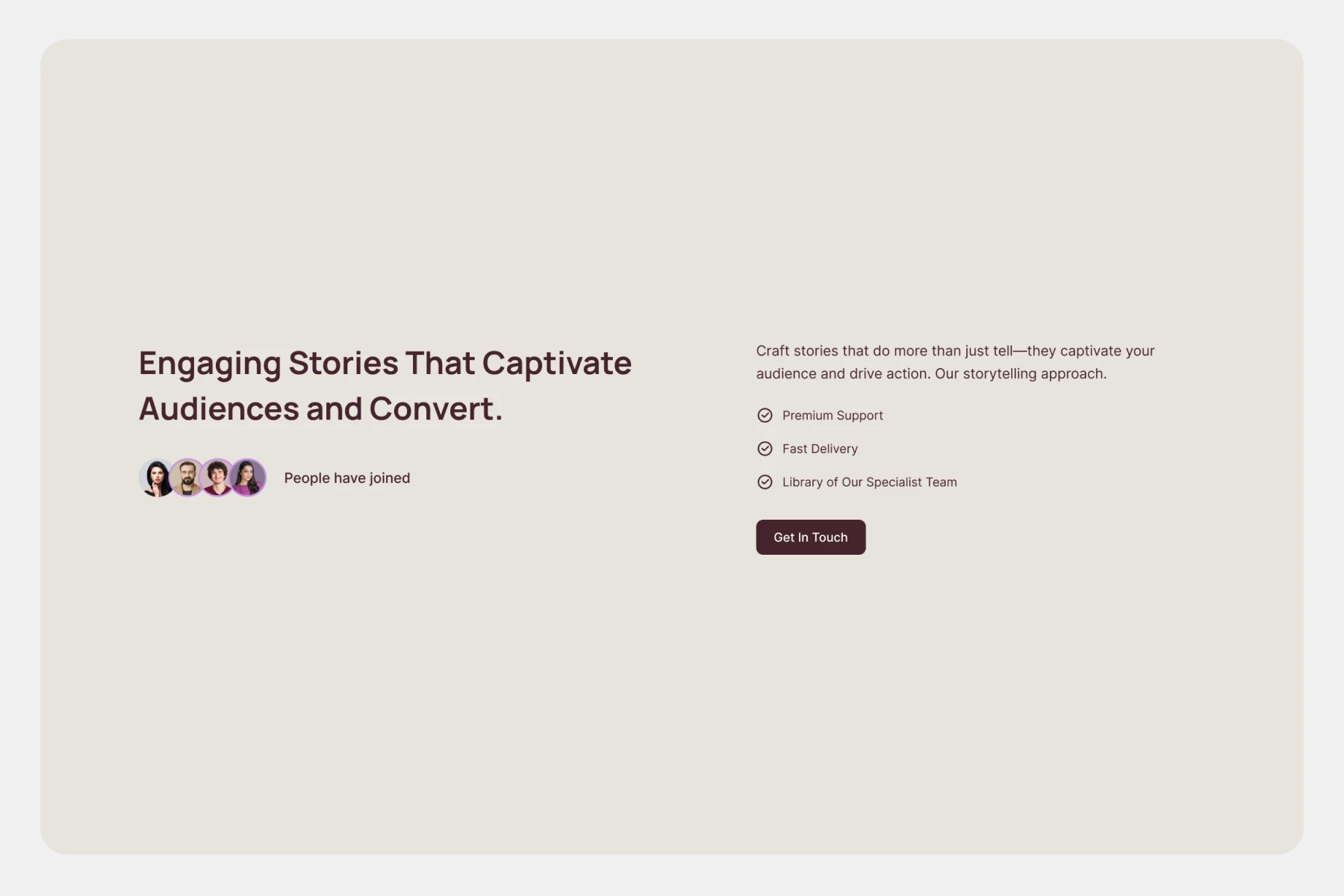Click "Library of Our Specialist Team" text
Viewport: 1344px width, 896px height.
(869, 482)
